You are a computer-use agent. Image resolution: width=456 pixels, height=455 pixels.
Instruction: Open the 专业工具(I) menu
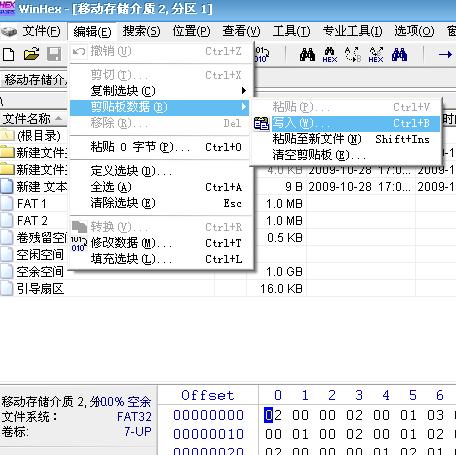point(352,32)
